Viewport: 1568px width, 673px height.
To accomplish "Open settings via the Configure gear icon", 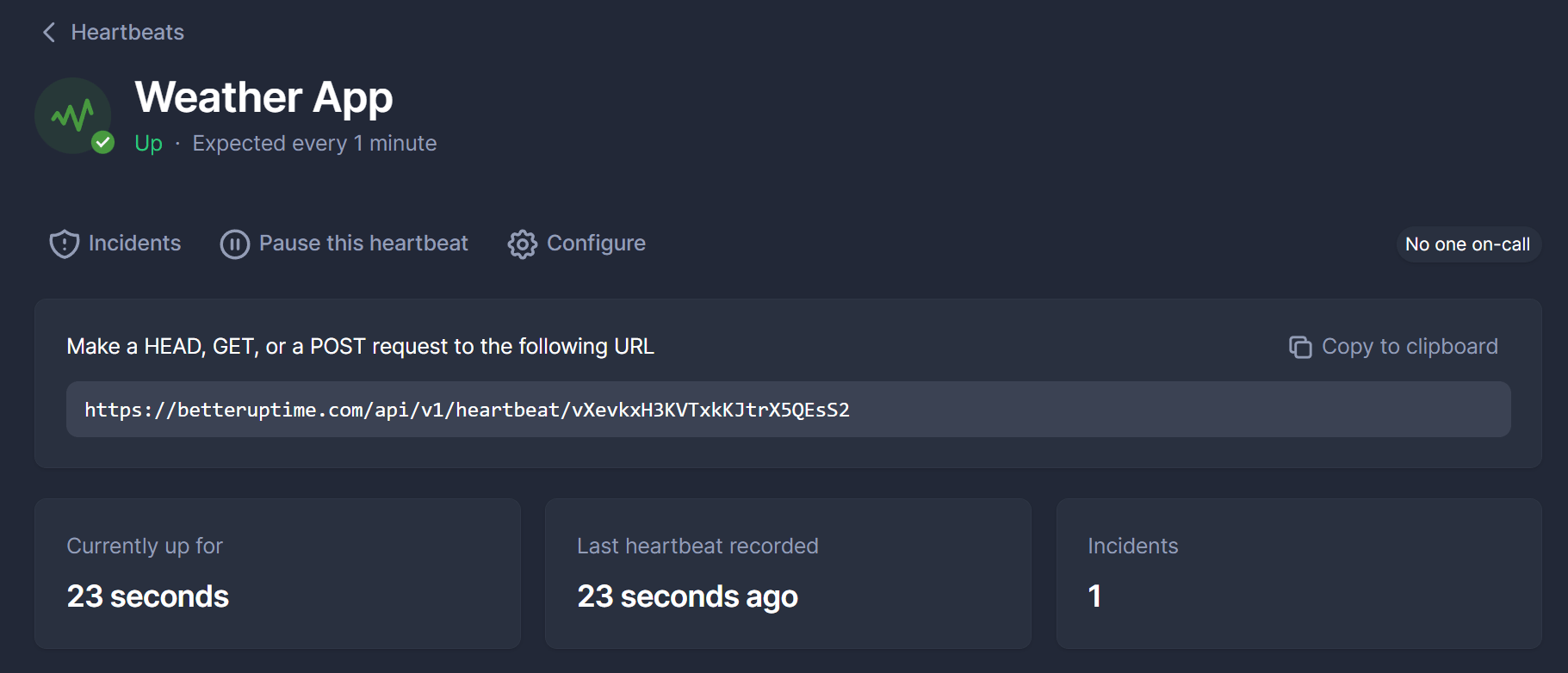I will click(522, 244).
